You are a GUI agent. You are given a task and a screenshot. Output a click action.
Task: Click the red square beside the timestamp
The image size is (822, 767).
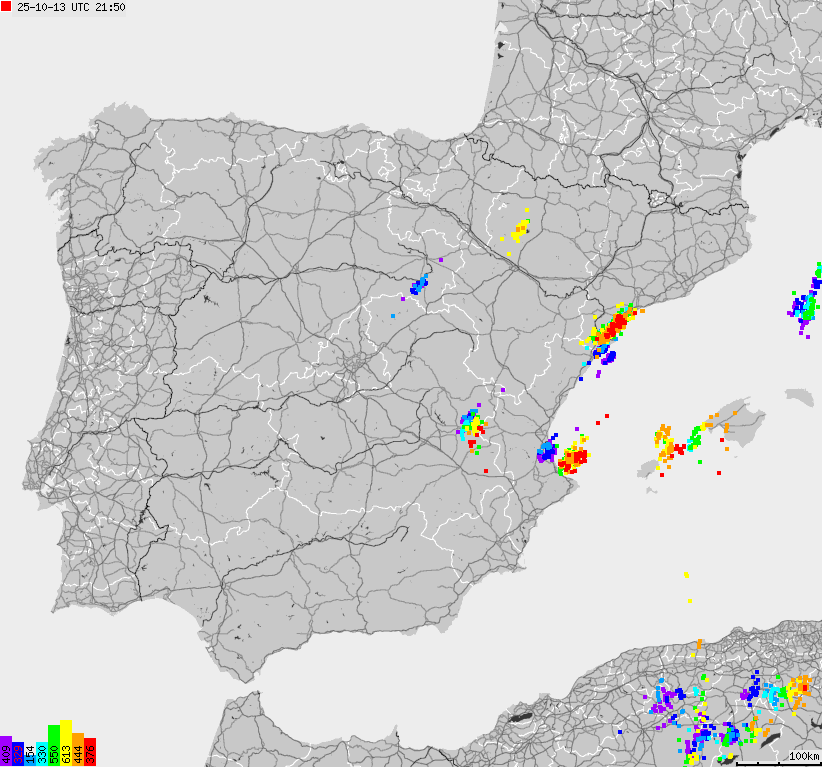pos(6,7)
